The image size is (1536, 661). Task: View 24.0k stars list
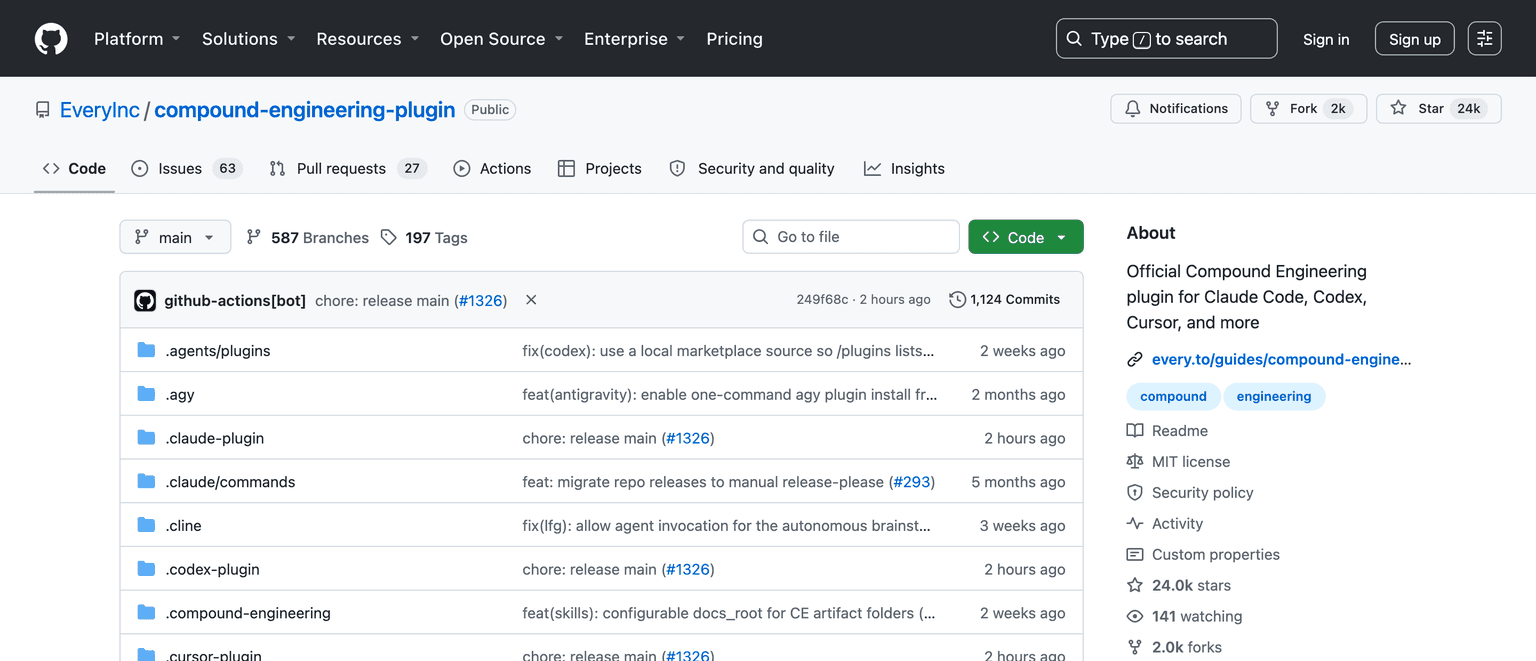(1179, 586)
